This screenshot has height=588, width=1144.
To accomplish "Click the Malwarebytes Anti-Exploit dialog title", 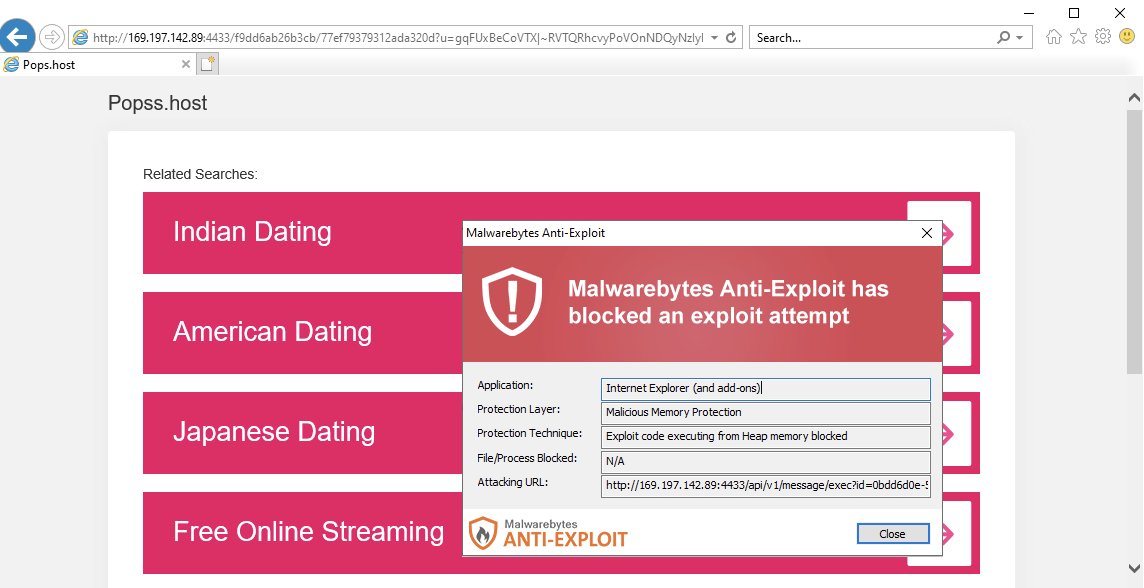I will [536, 233].
